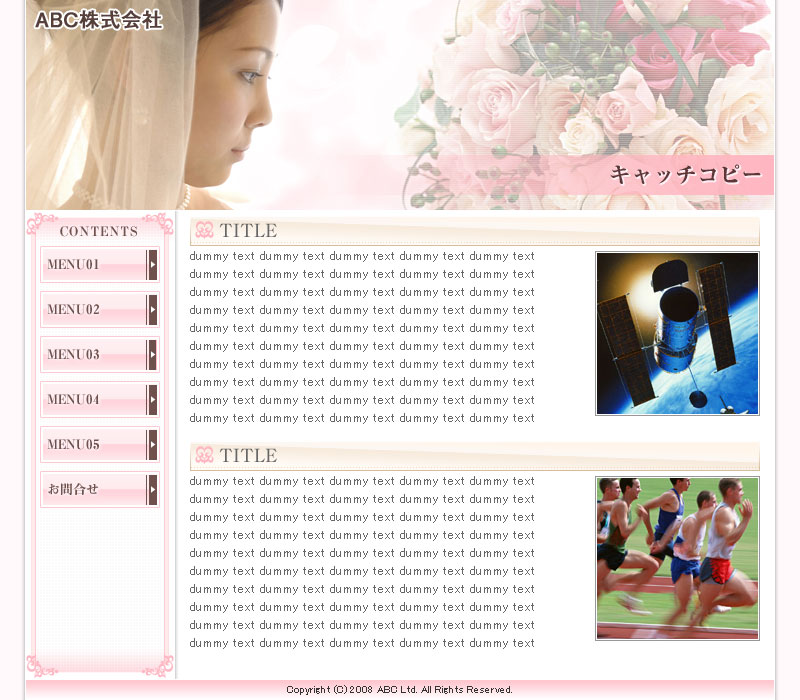This screenshot has height=700, width=800.
Task: Click the arrow icon on MENU03
Action: (152, 355)
